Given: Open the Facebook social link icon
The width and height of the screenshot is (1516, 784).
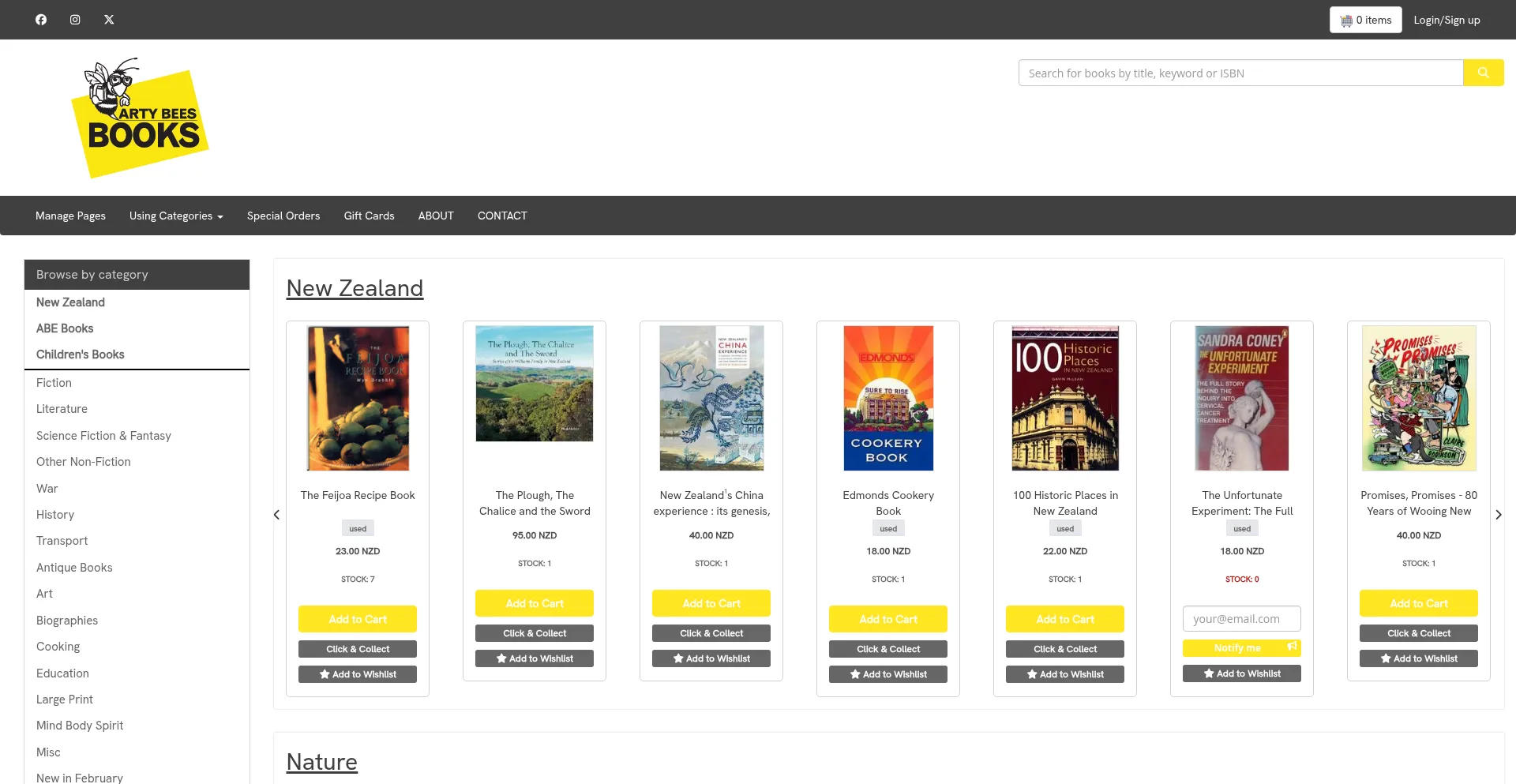Looking at the screenshot, I should tap(41, 20).
